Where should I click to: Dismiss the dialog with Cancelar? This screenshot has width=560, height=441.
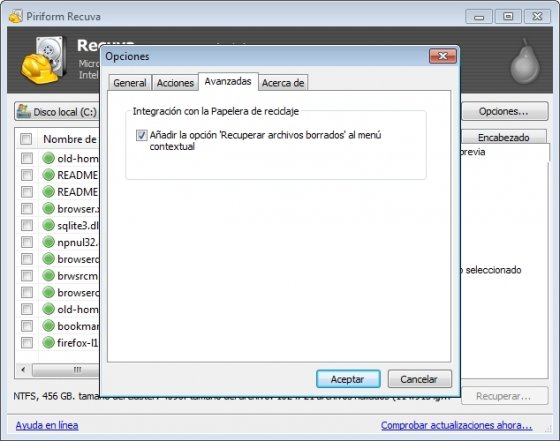(x=419, y=379)
